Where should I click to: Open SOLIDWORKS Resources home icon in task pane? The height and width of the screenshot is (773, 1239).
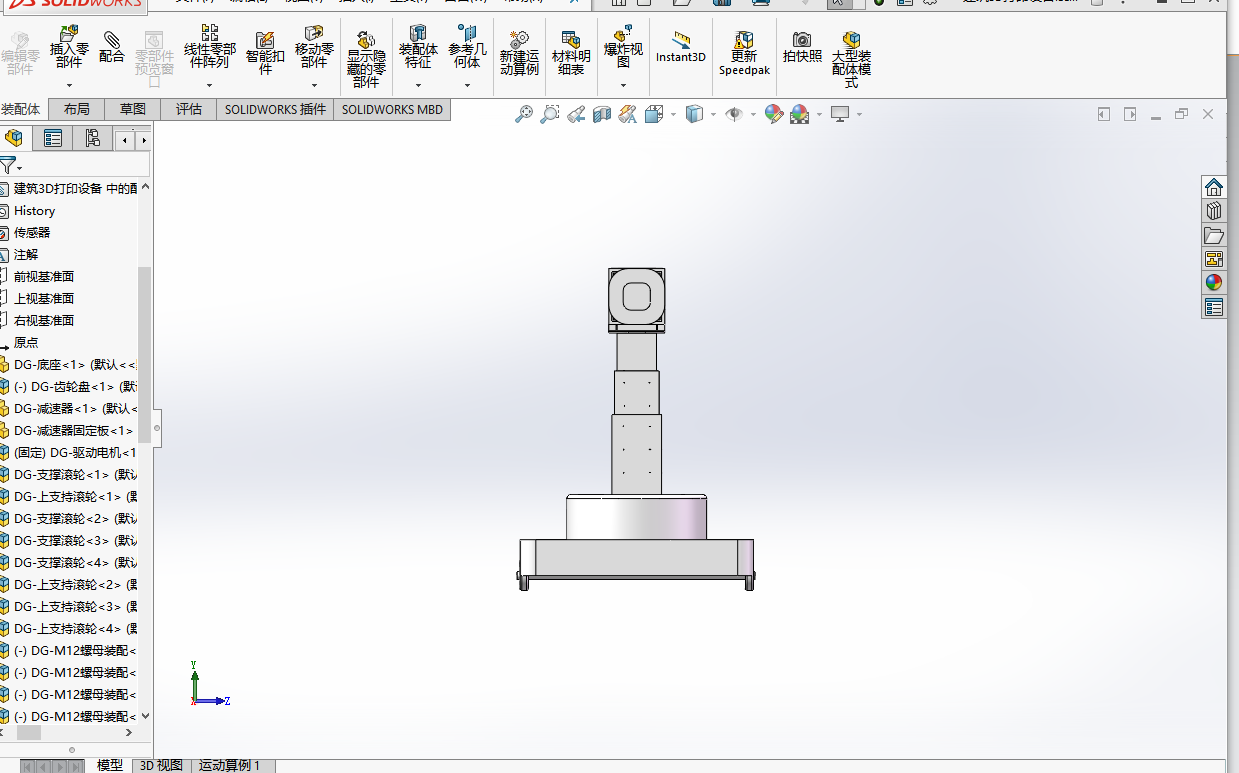[1214, 187]
